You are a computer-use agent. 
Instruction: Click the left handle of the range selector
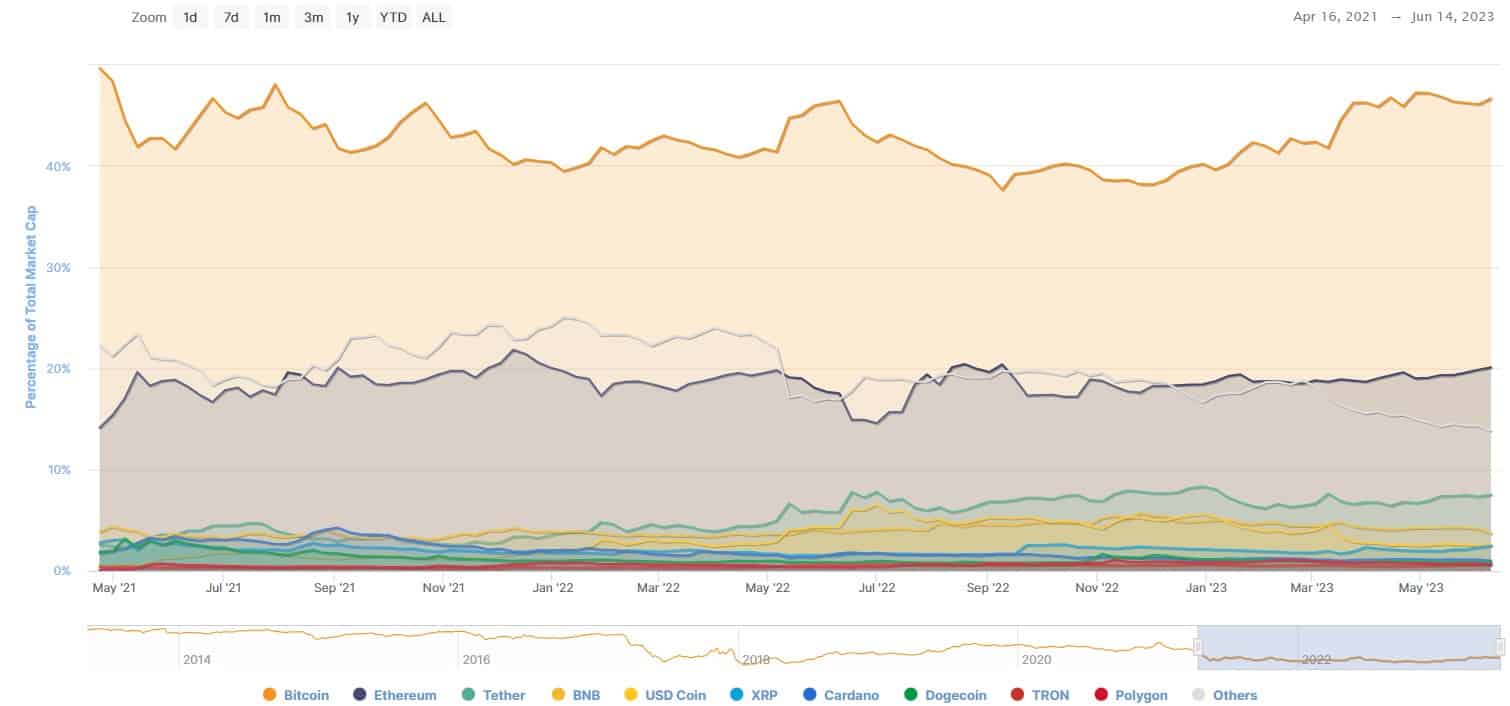pos(1197,645)
